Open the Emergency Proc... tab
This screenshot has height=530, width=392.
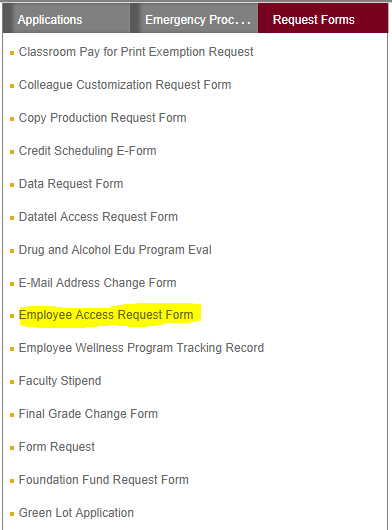[194, 19]
